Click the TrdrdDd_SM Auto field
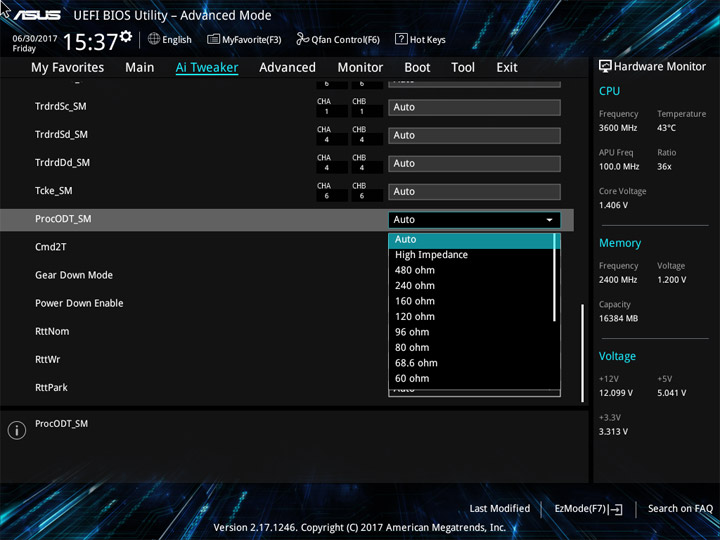This screenshot has width=720, height=540. coord(474,163)
